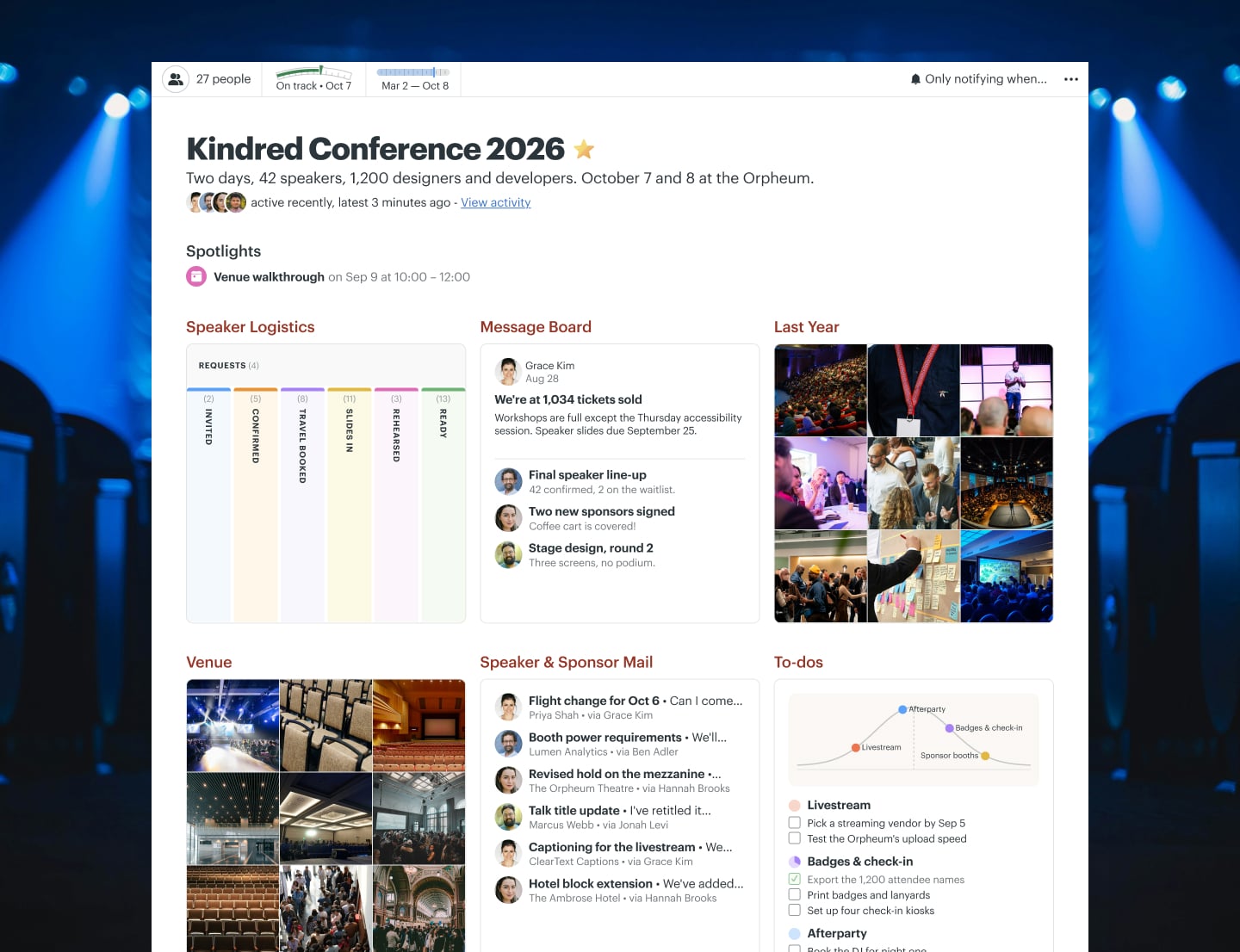Open the 27 people icon
Screen dimensions: 1240x952
(176, 79)
